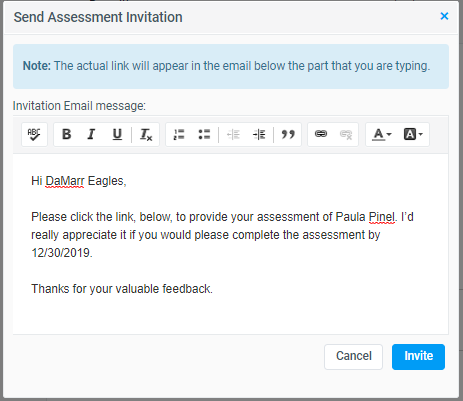Apply block quote formatting
The image size is (463, 401).
pos(288,134)
